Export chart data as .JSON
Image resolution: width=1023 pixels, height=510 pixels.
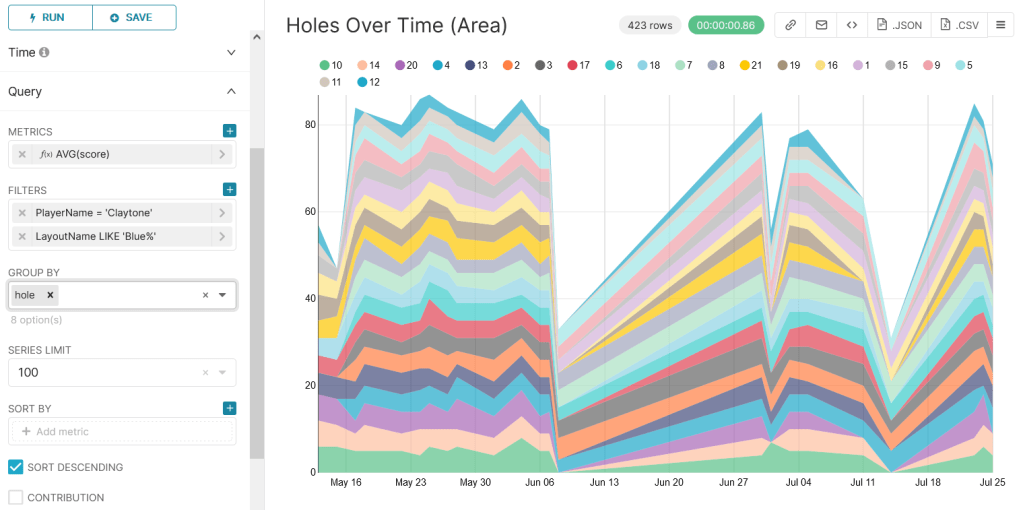click(898, 25)
